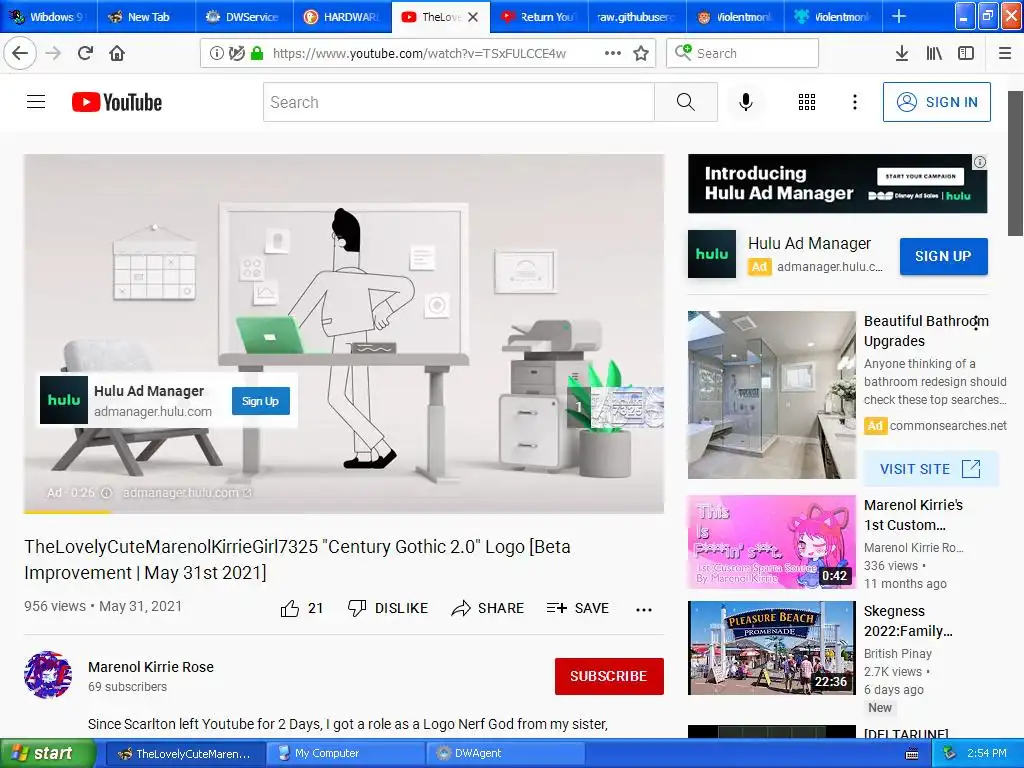Click the taskbar Firefox TheLovelyCuteMaren window
This screenshot has width=1024, height=768.
pyautogui.click(x=185, y=754)
